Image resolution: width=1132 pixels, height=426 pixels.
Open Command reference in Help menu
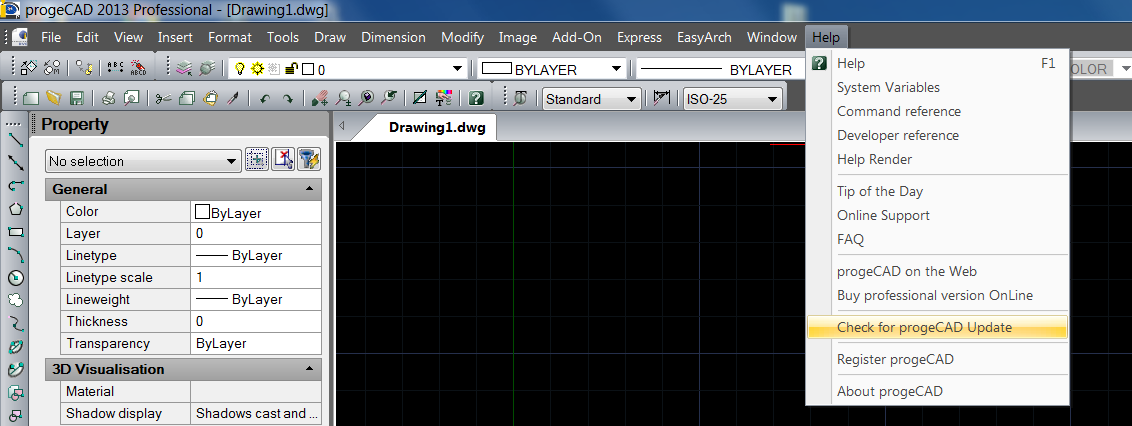(899, 111)
